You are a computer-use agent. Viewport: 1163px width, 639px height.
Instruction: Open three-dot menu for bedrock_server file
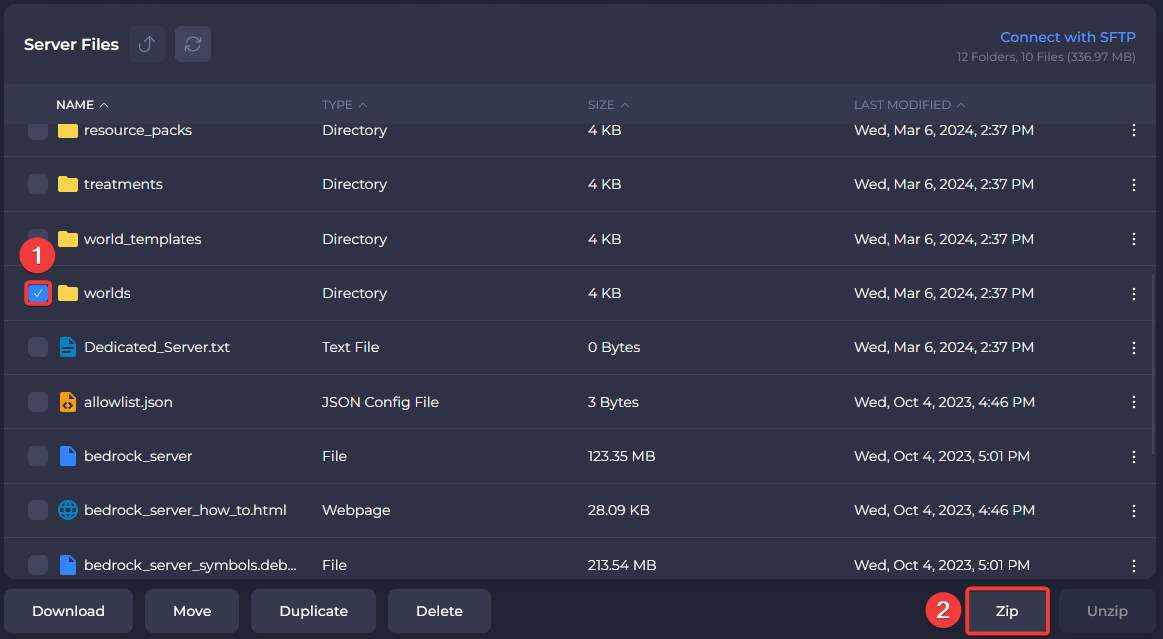tap(1133, 456)
